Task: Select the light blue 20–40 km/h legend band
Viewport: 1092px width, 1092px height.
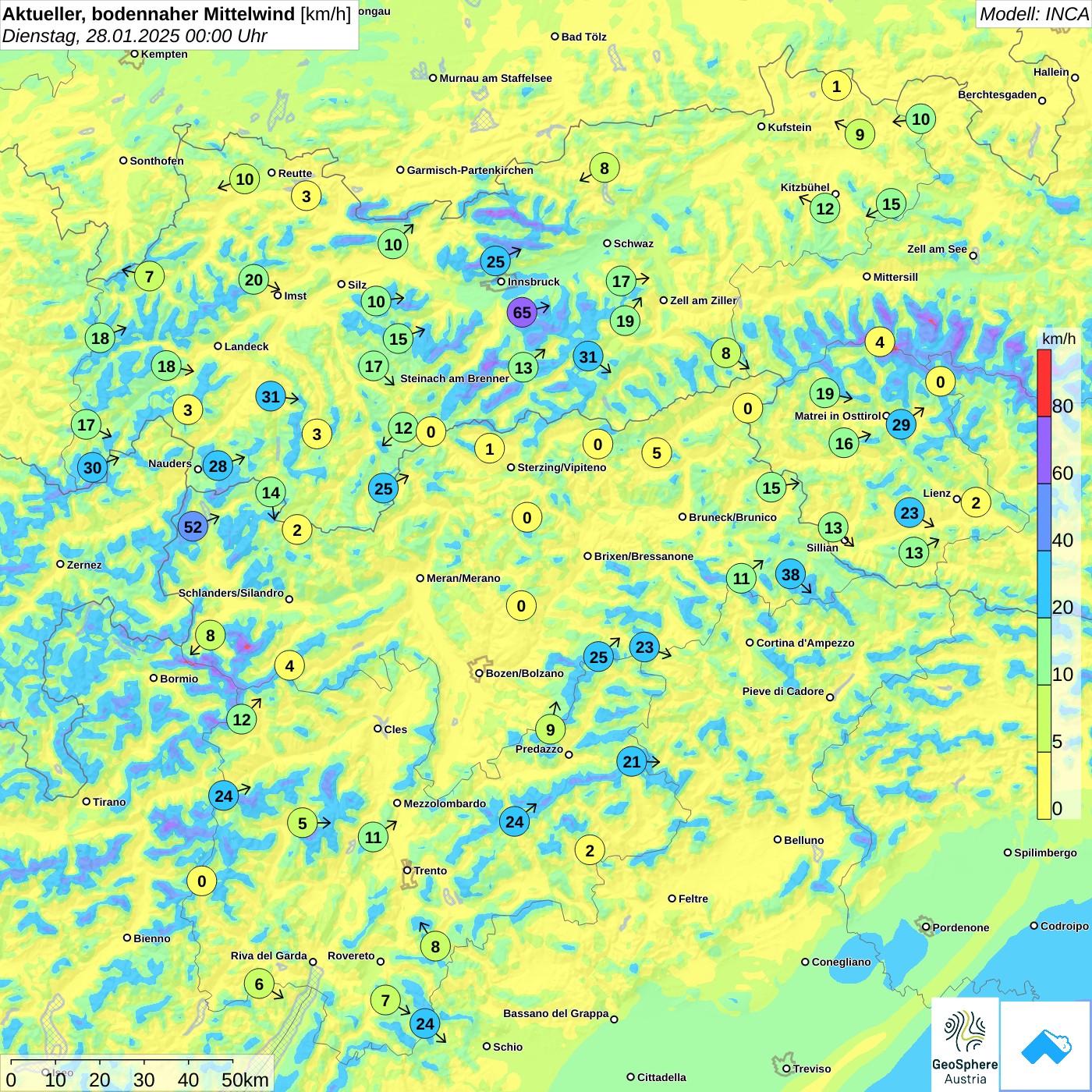Action: [1044, 584]
